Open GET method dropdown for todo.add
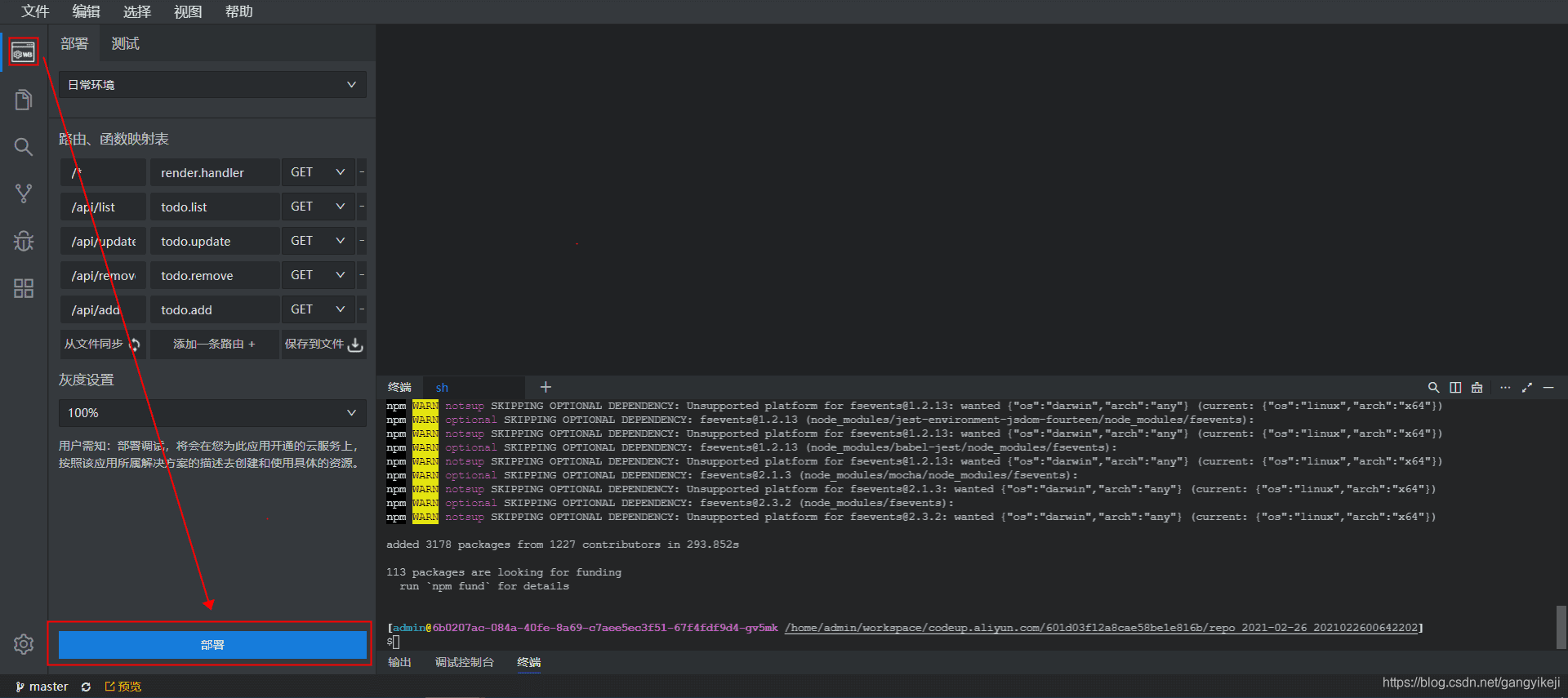Image resolution: width=1568 pixels, height=698 pixels. tap(318, 309)
